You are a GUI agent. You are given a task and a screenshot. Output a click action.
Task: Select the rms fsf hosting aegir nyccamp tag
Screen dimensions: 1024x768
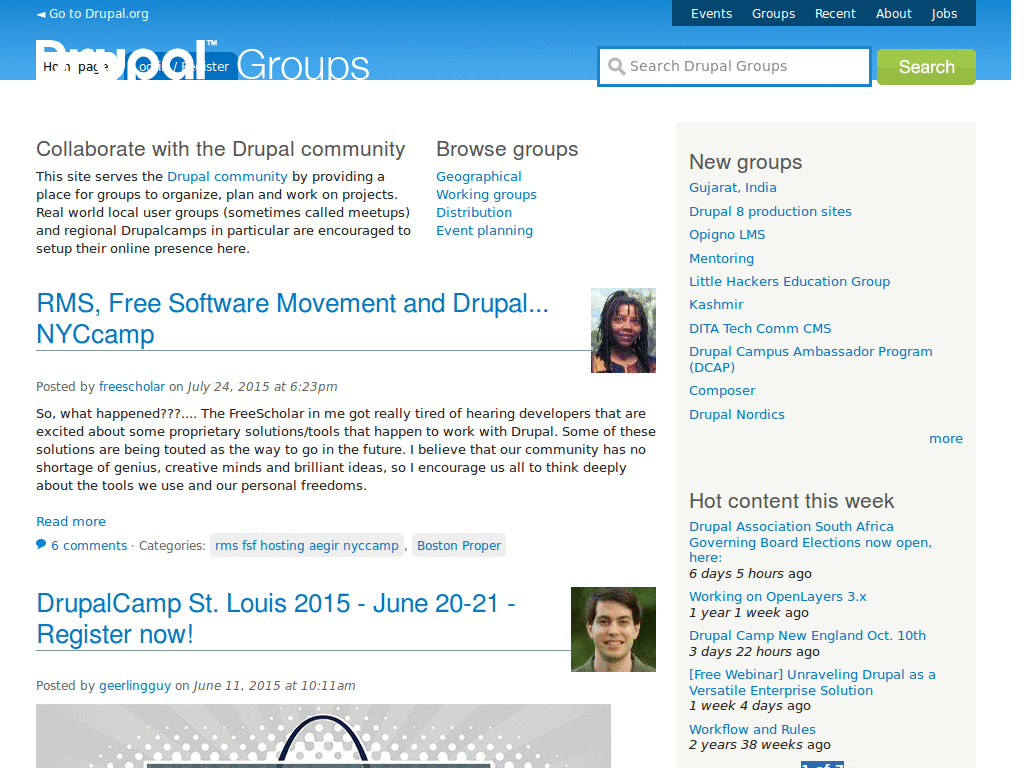(x=307, y=545)
